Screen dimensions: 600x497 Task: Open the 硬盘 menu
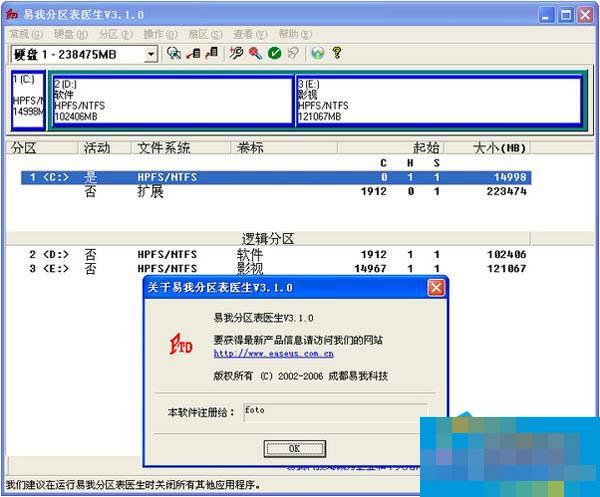click(71, 34)
